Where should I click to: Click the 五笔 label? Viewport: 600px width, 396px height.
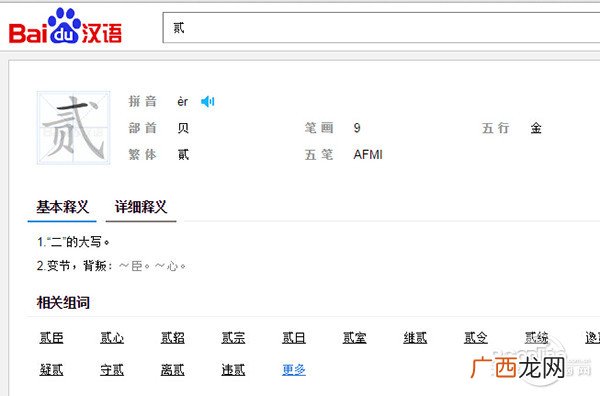point(319,155)
